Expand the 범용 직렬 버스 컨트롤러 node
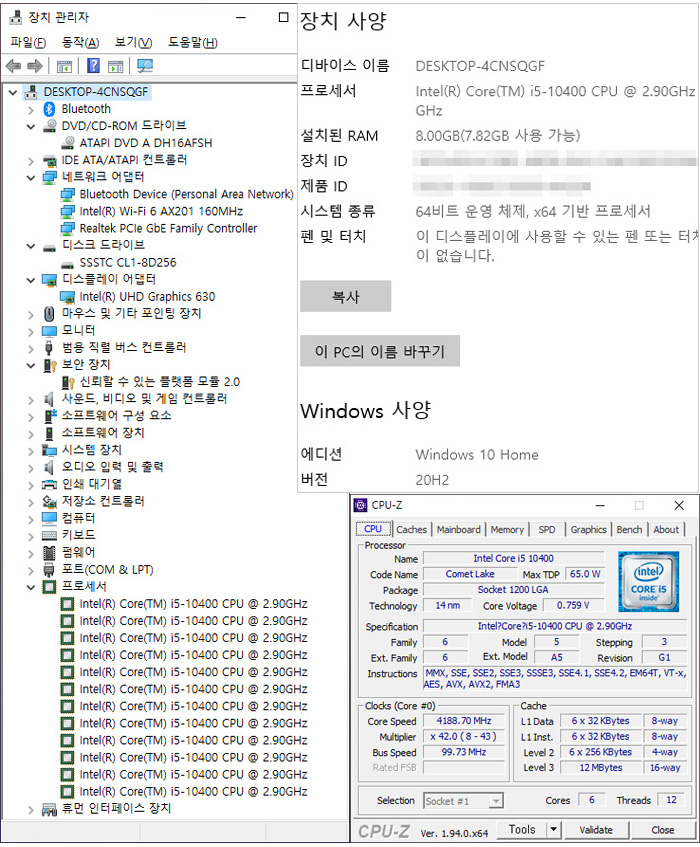 [31, 348]
